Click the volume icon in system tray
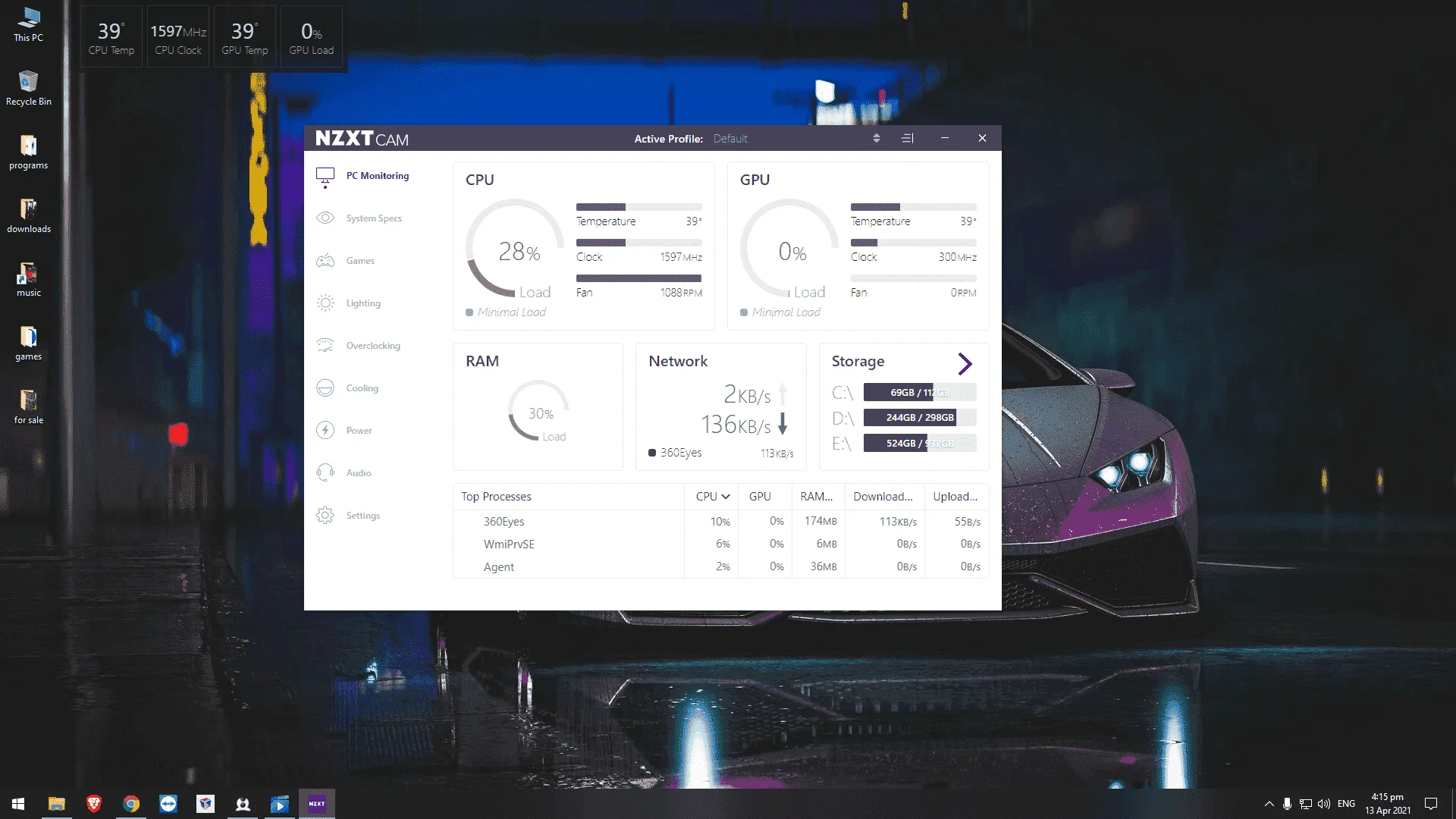 pos(1324,804)
